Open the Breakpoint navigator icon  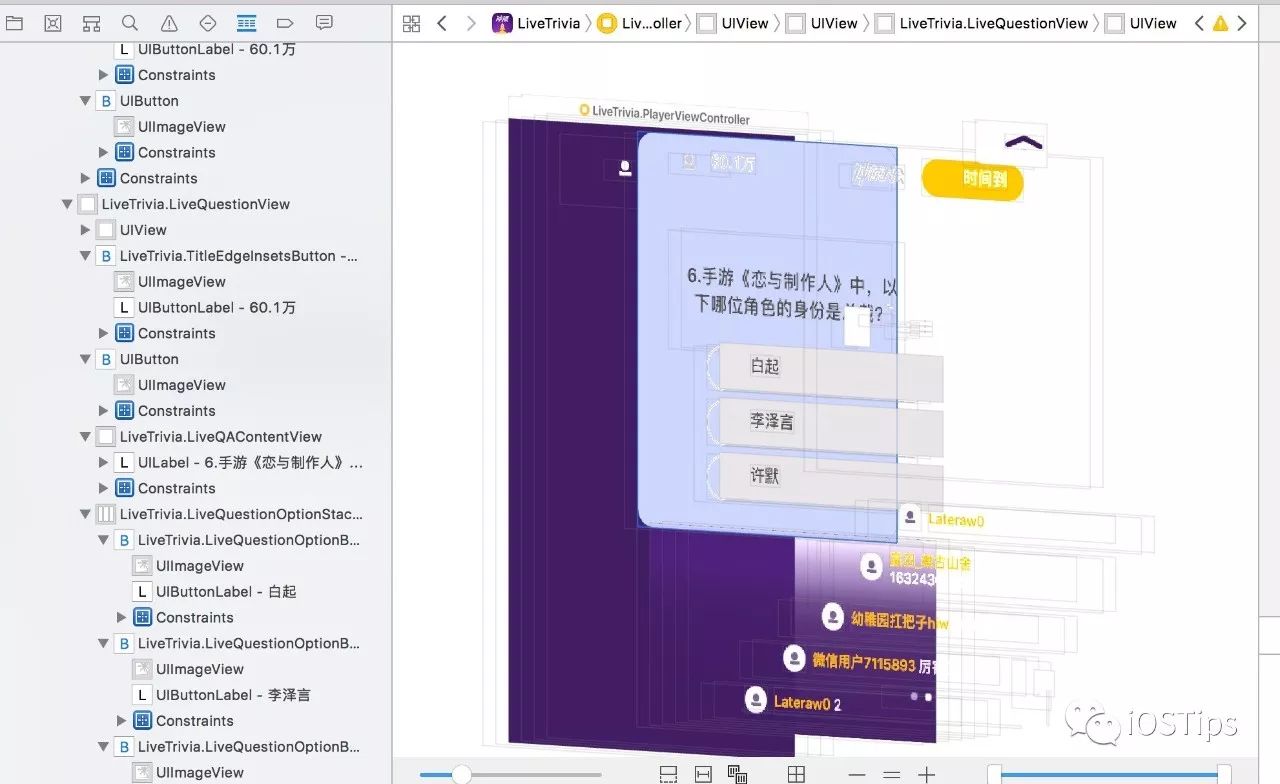(x=285, y=23)
